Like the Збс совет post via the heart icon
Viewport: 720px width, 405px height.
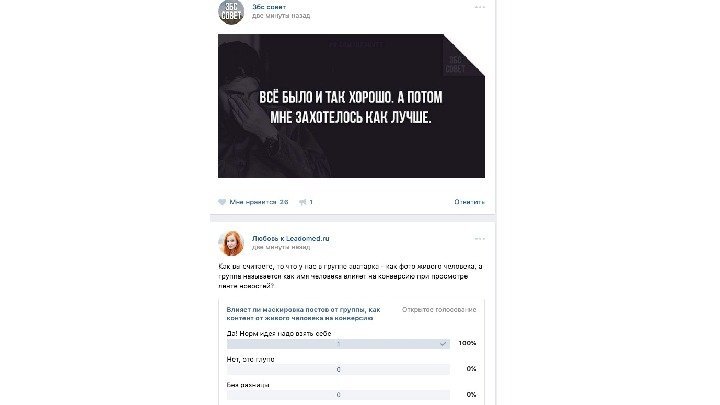coord(222,202)
